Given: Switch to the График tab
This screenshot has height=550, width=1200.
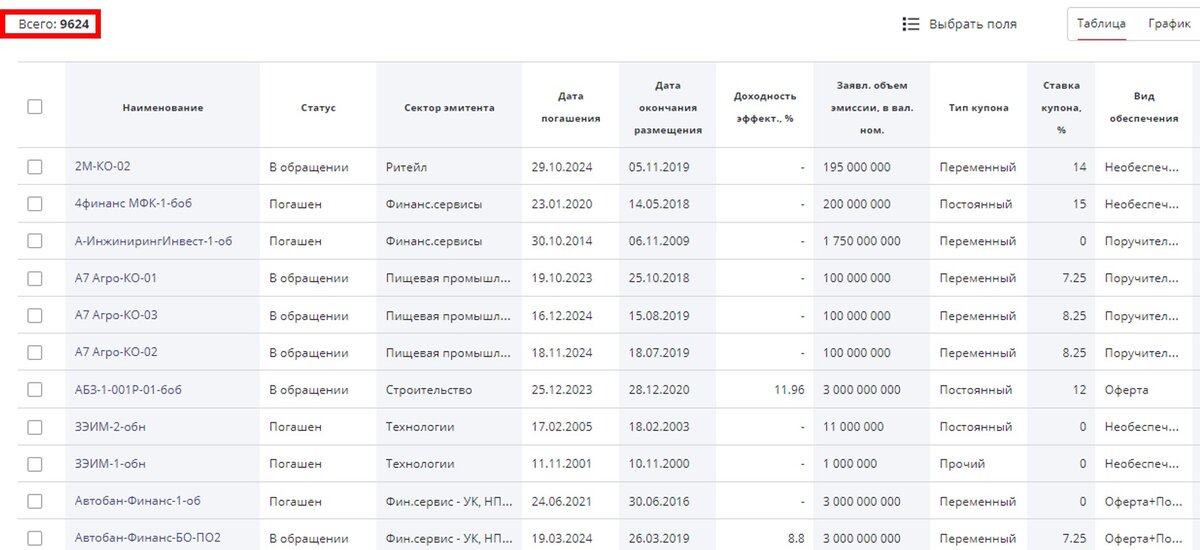Looking at the screenshot, I should [x=1169, y=24].
